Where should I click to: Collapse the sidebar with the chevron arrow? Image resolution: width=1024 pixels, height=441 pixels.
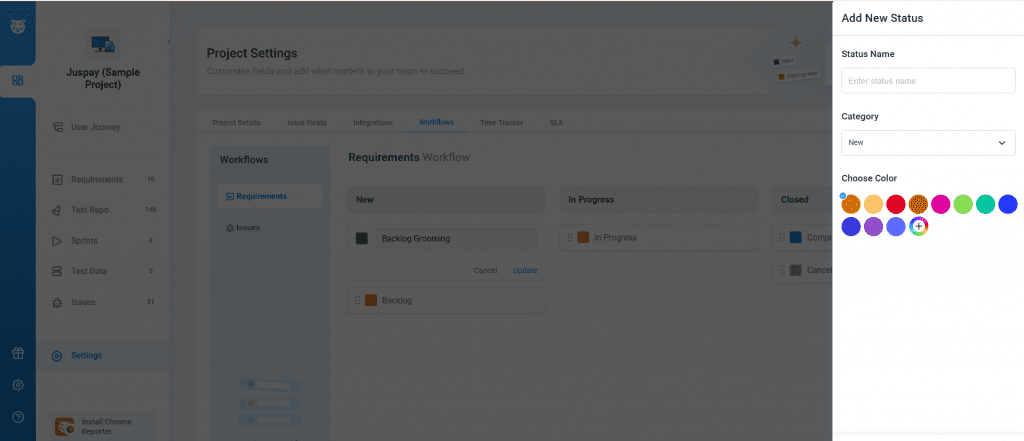tap(169, 41)
